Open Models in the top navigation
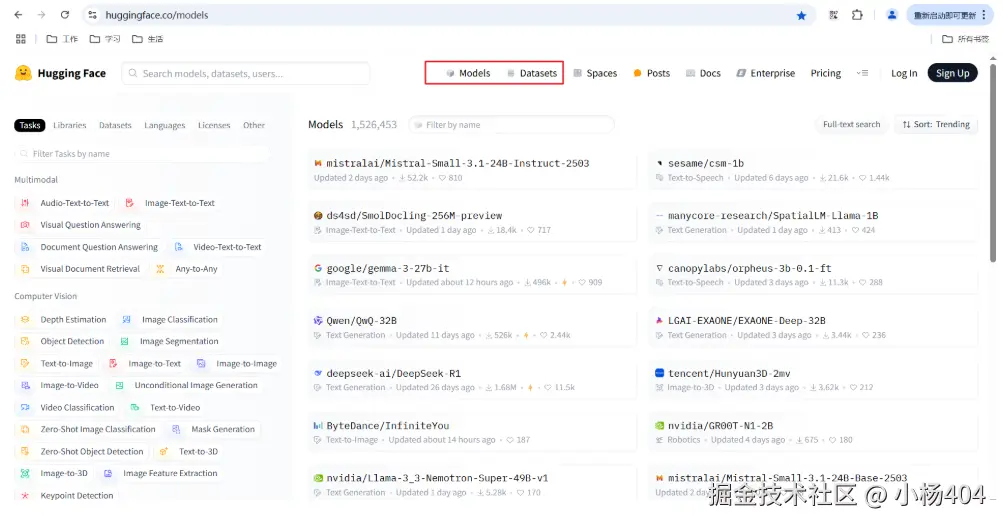This screenshot has height=526, width=1003. coord(468,73)
